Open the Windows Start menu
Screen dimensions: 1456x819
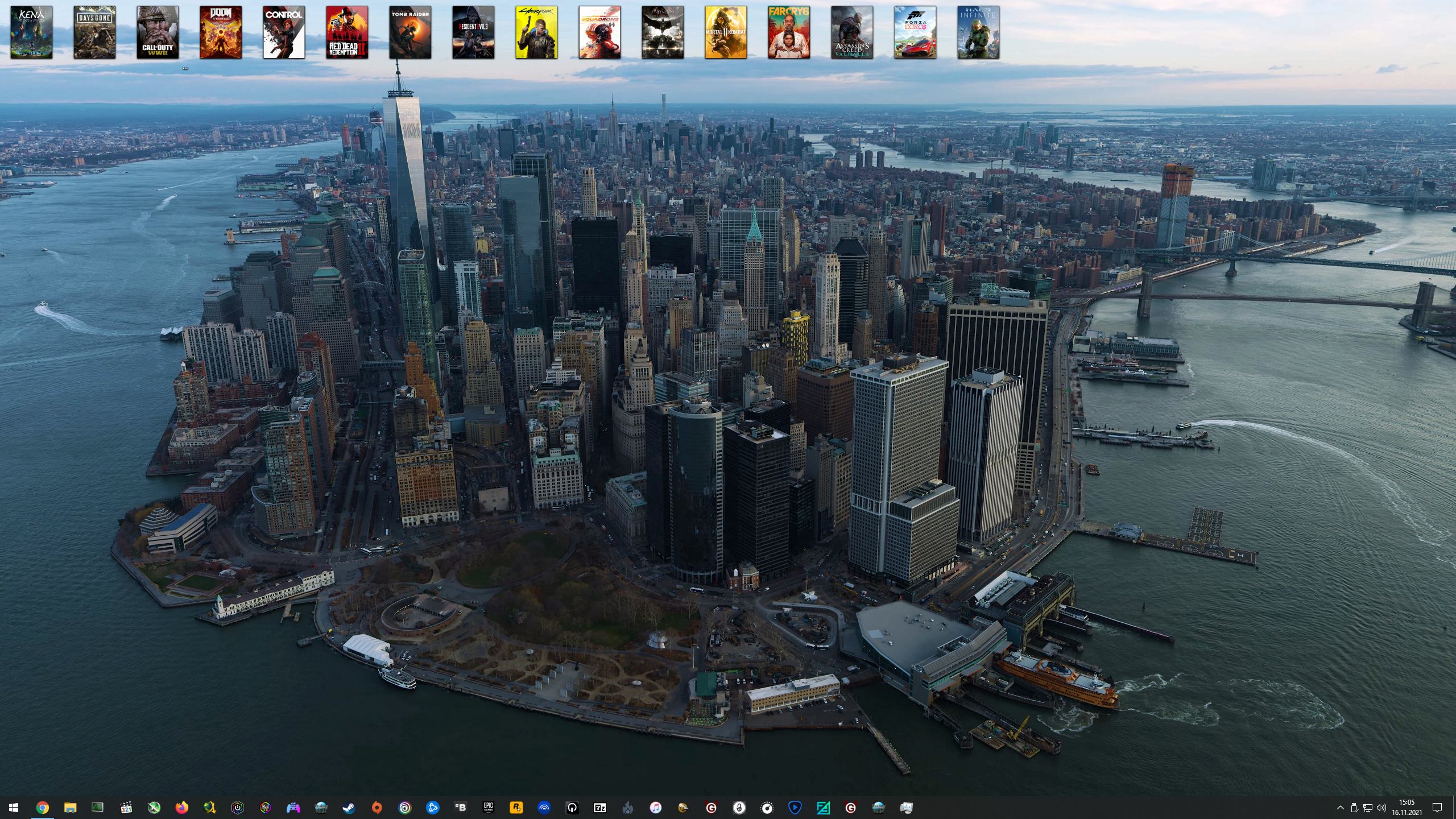click(x=14, y=808)
